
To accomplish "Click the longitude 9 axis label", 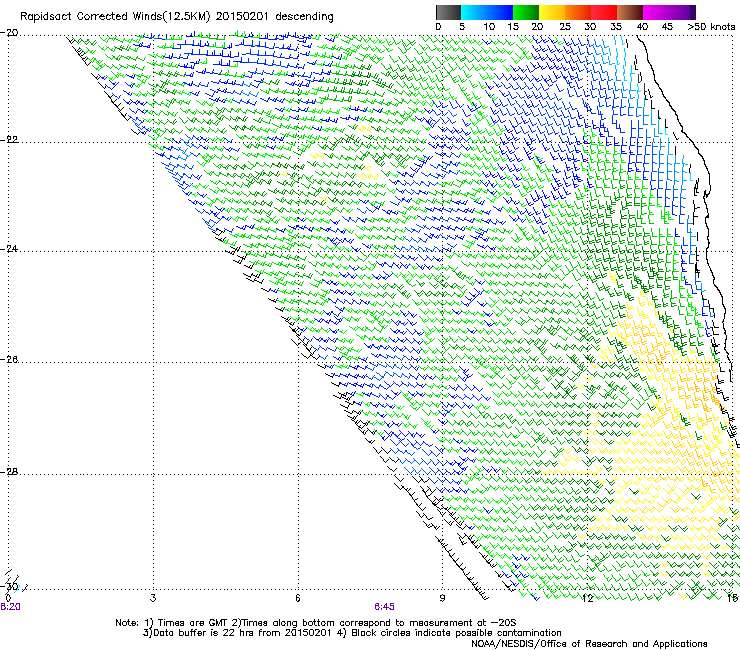I will tap(442, 598).
